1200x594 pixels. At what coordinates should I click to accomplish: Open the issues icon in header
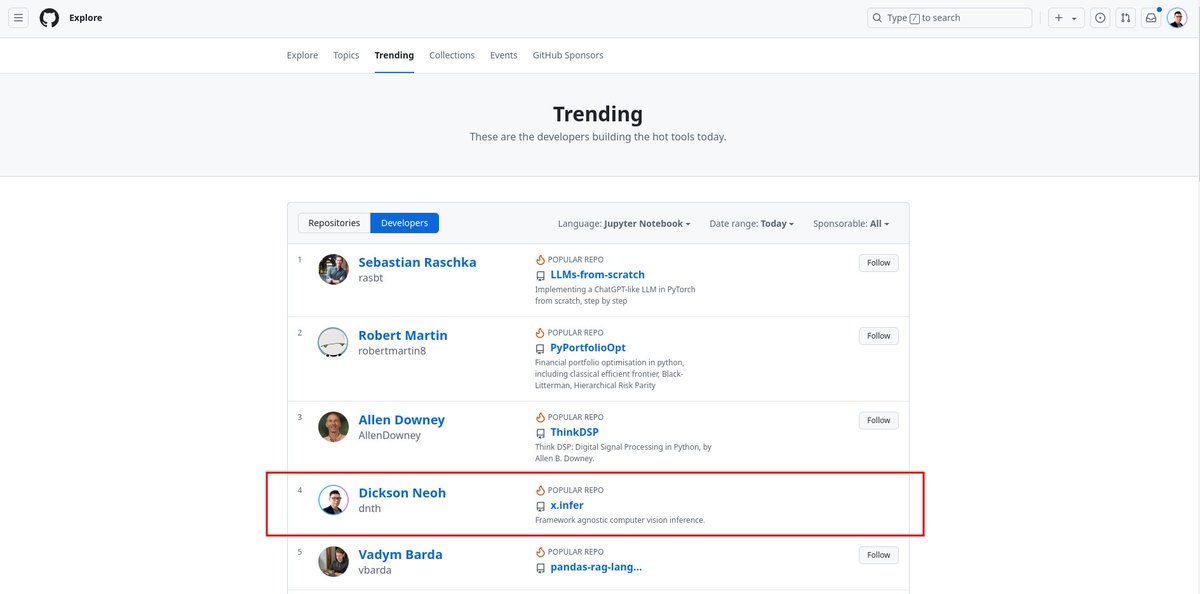click(1100, 18)
